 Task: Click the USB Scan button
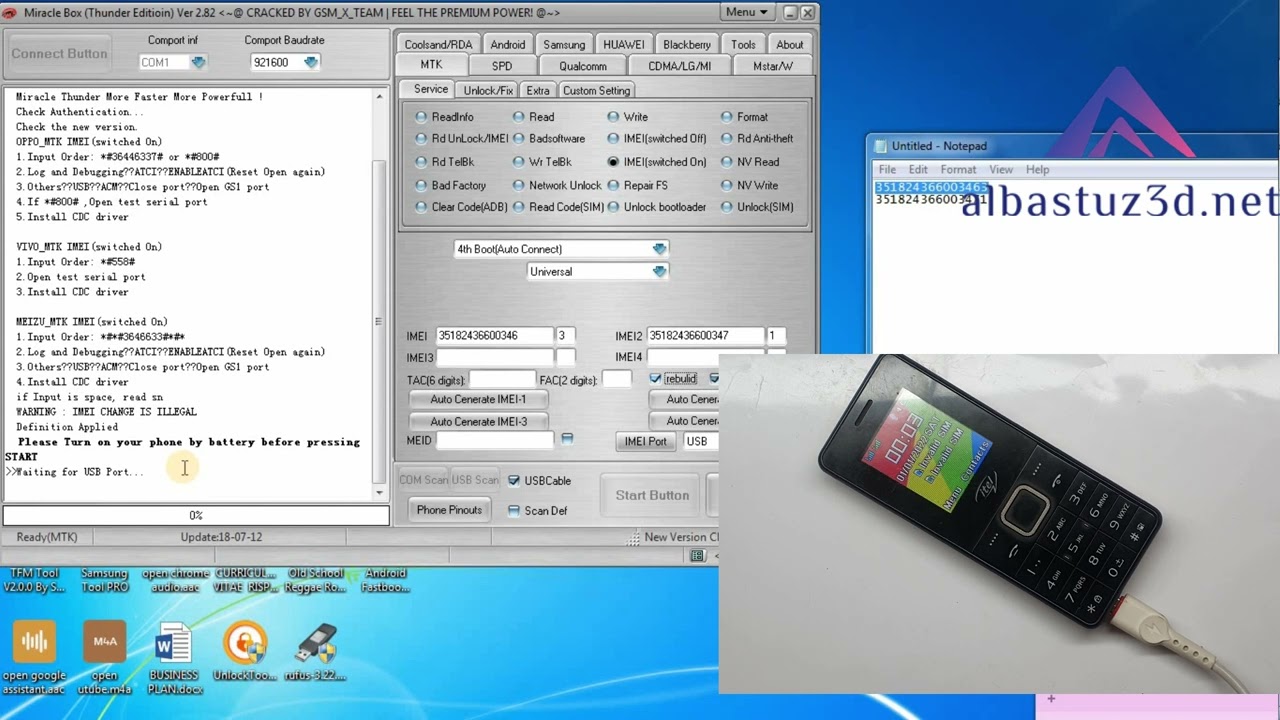[x=475, y=480]
